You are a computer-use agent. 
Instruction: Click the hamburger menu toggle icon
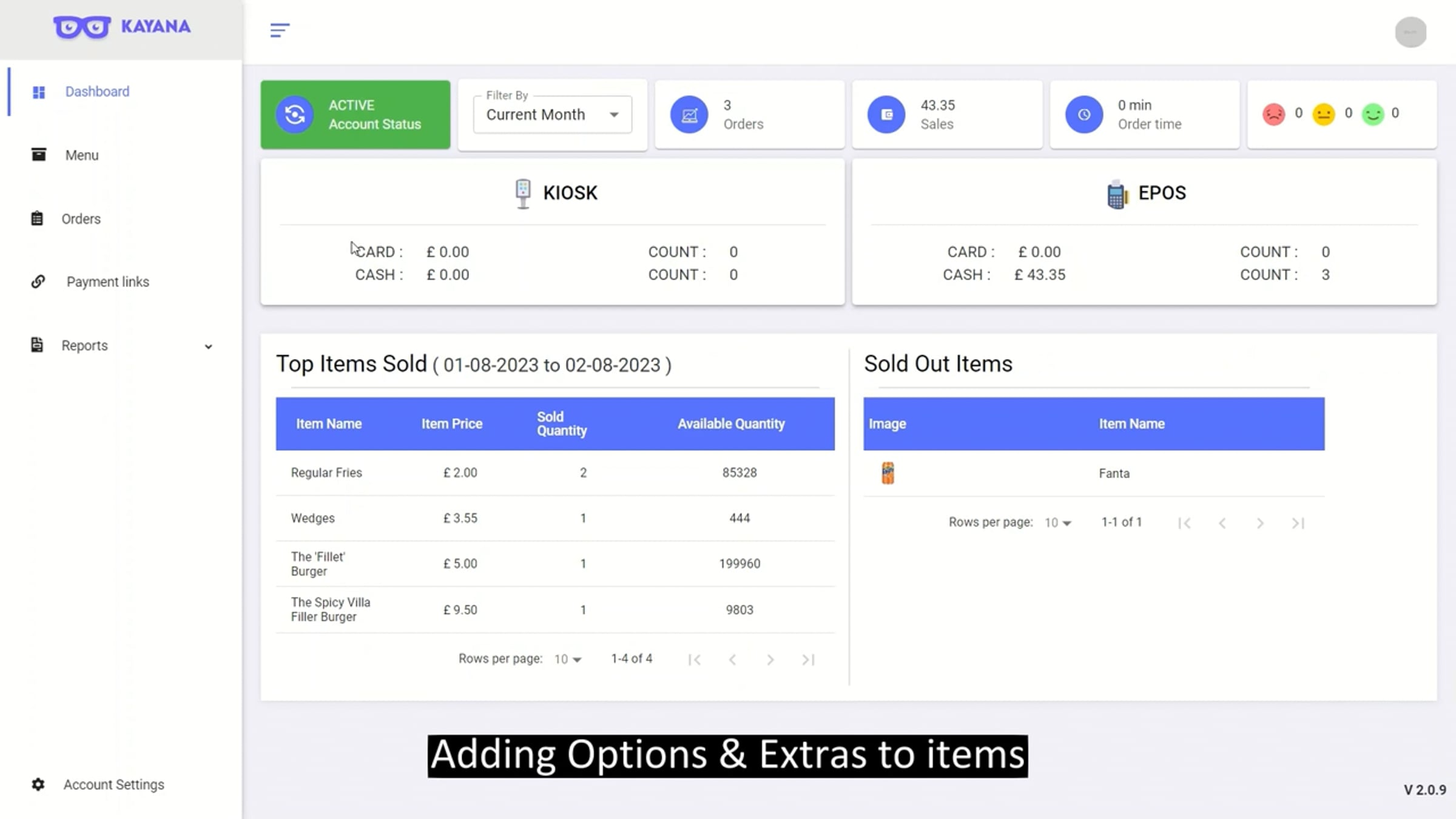pyautogui.click(x=280, y=30)
